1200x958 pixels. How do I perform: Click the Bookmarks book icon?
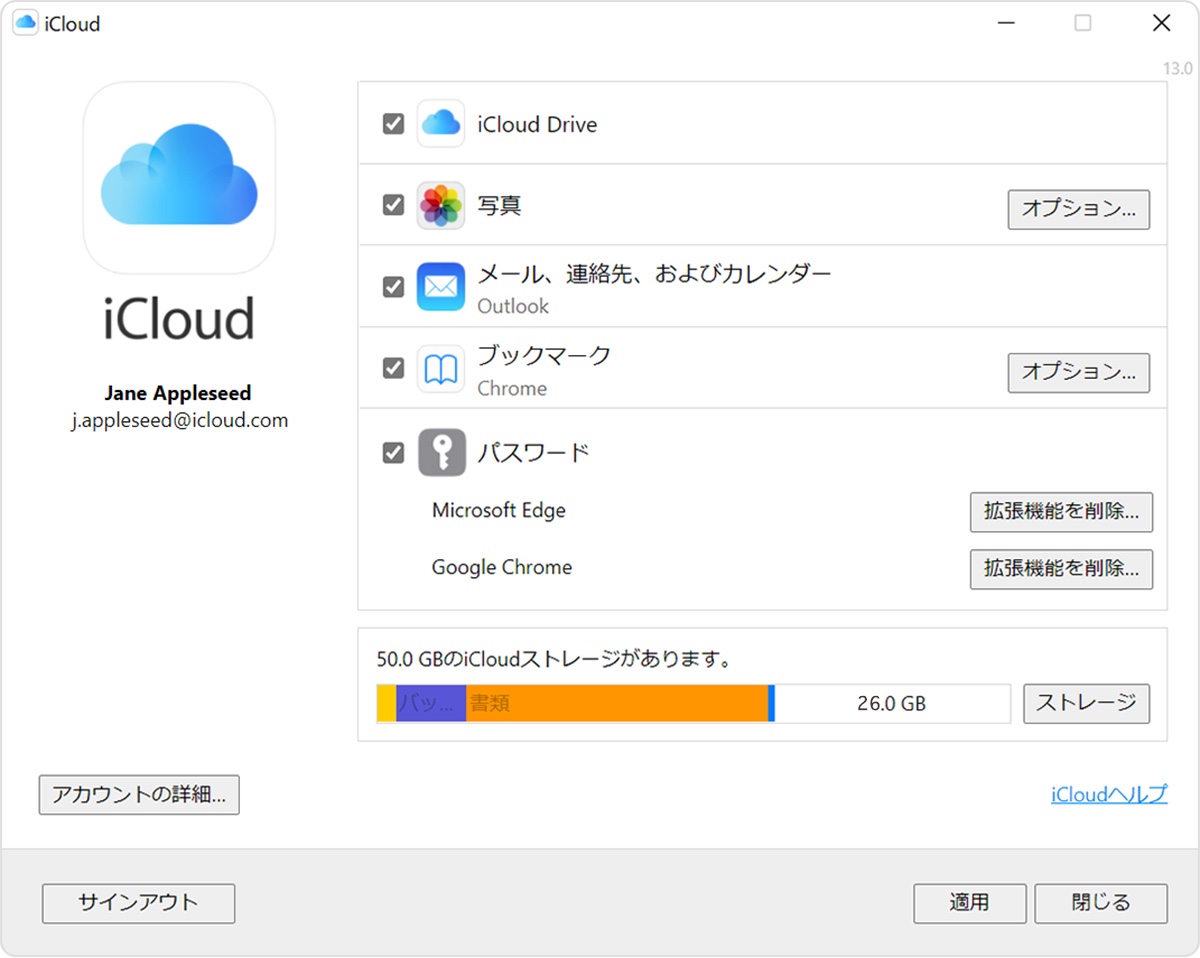(x=441, y=369)
